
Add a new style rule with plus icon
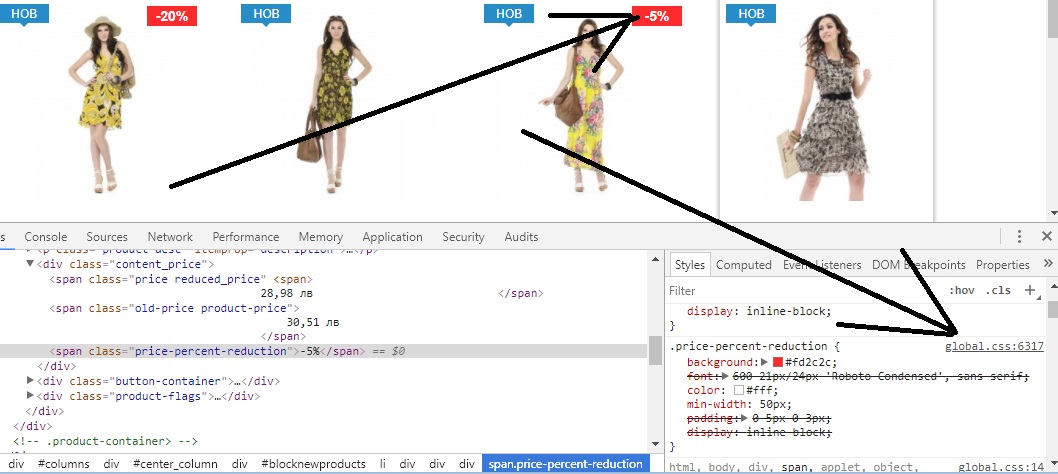click(1030, 290)
